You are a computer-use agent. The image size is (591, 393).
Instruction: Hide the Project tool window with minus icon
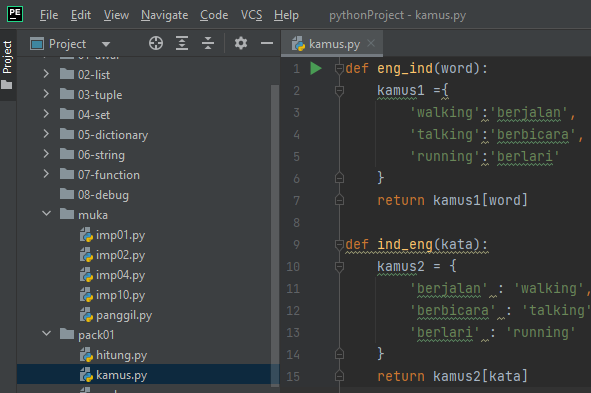coord(267,43)
